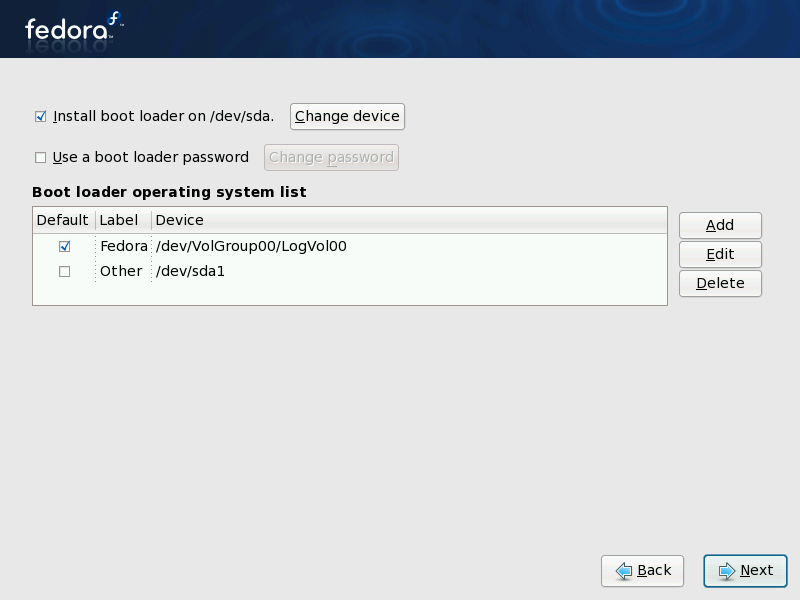The height and width of the screenshot is (600, 800).
Task: Uncheck Install boot loader on /dev/sda
Action: (x=41, y=117)
